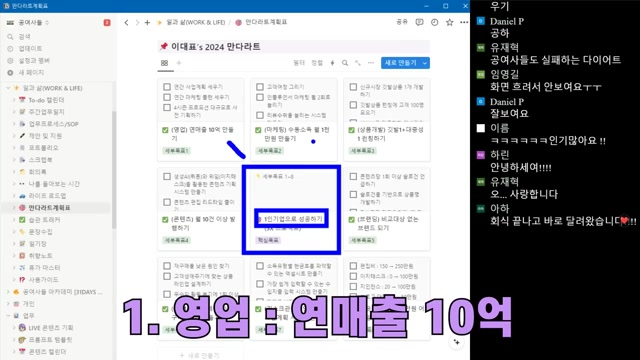This screenshot has width=640, height=360.
Task: Open 포트폴리오 page
Action: pyautogui.click(x=43, y=147)
